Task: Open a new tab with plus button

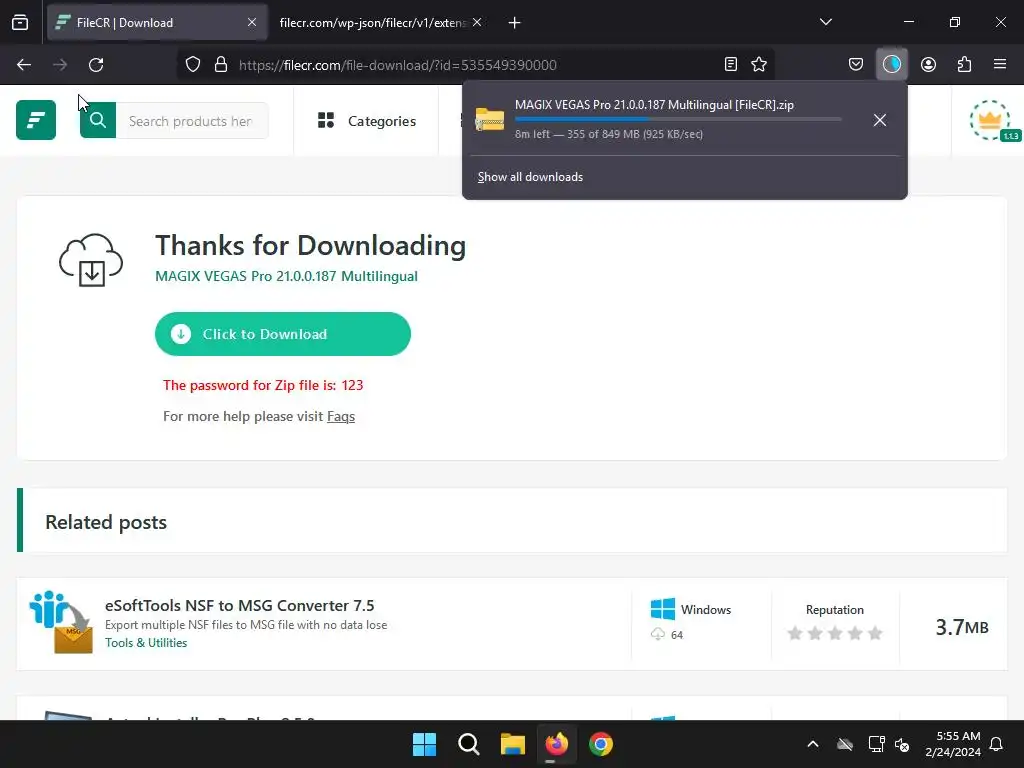Action: point(515,23)
